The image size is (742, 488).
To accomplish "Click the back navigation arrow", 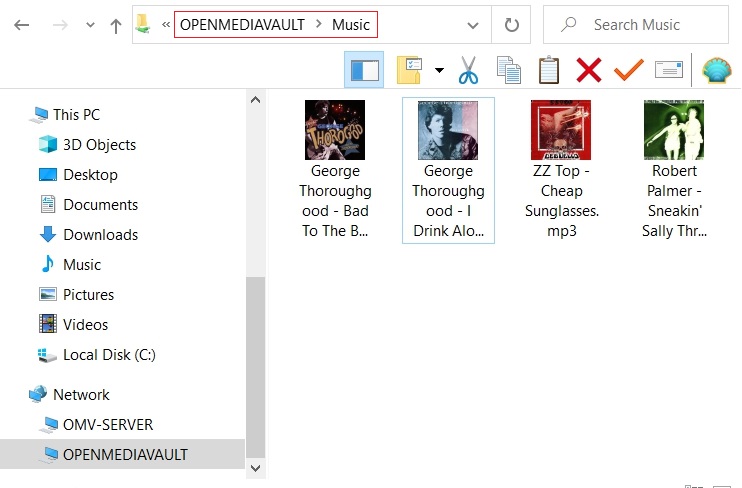I will pyautogui.click(x=21, y=25).
